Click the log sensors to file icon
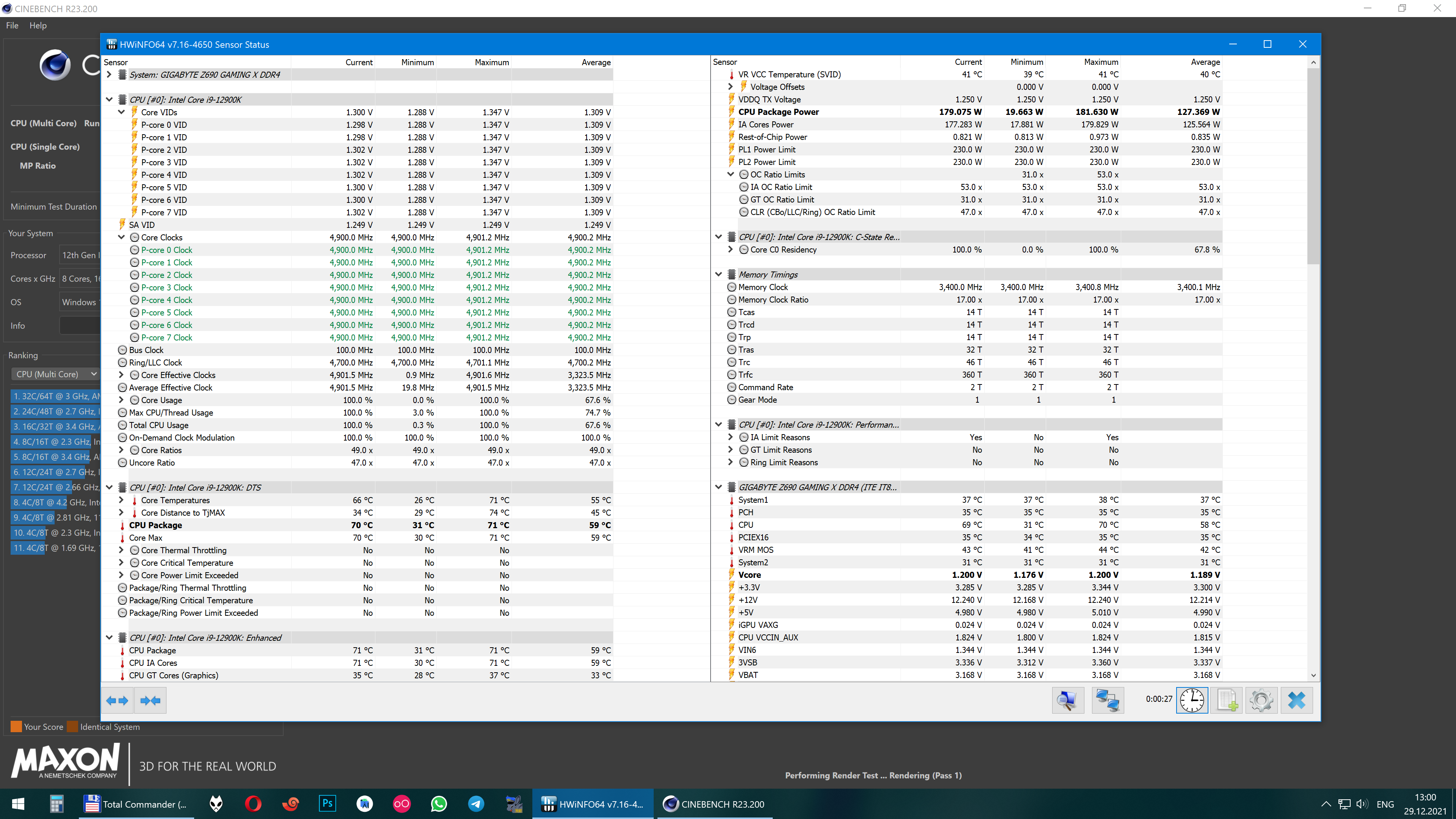Viewport: 1456px width, 819px height. coord(1227,700)
